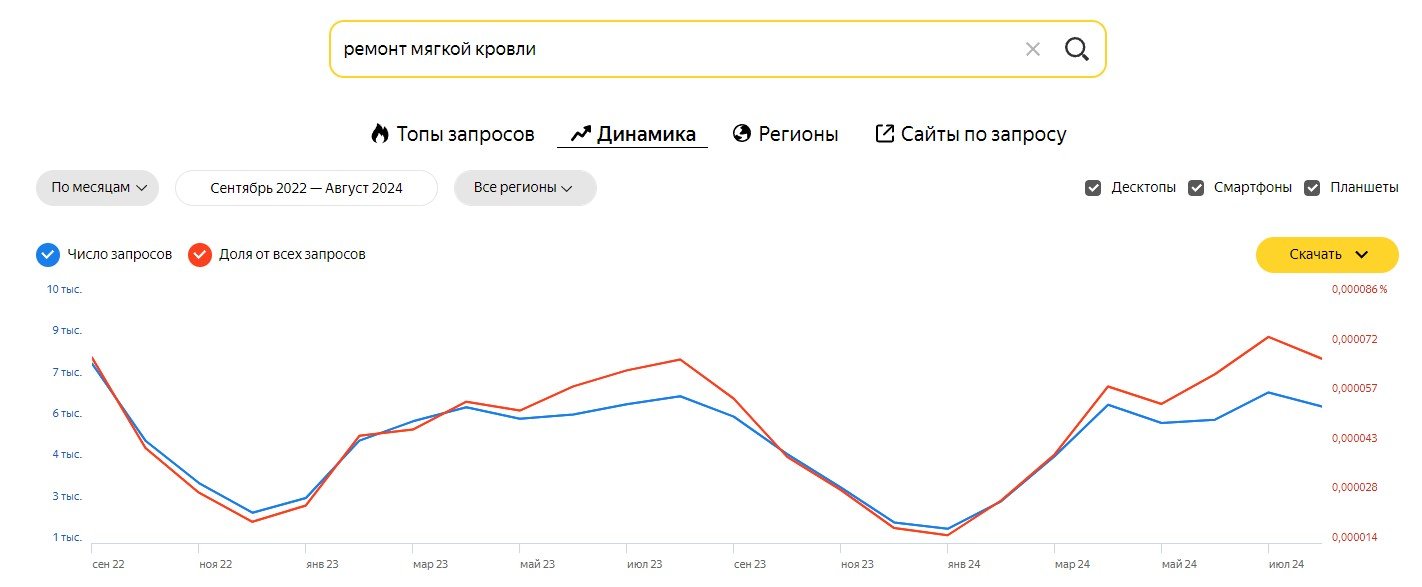Click the flame icon for Топы запросов
1422x587 pixels.
379,134
